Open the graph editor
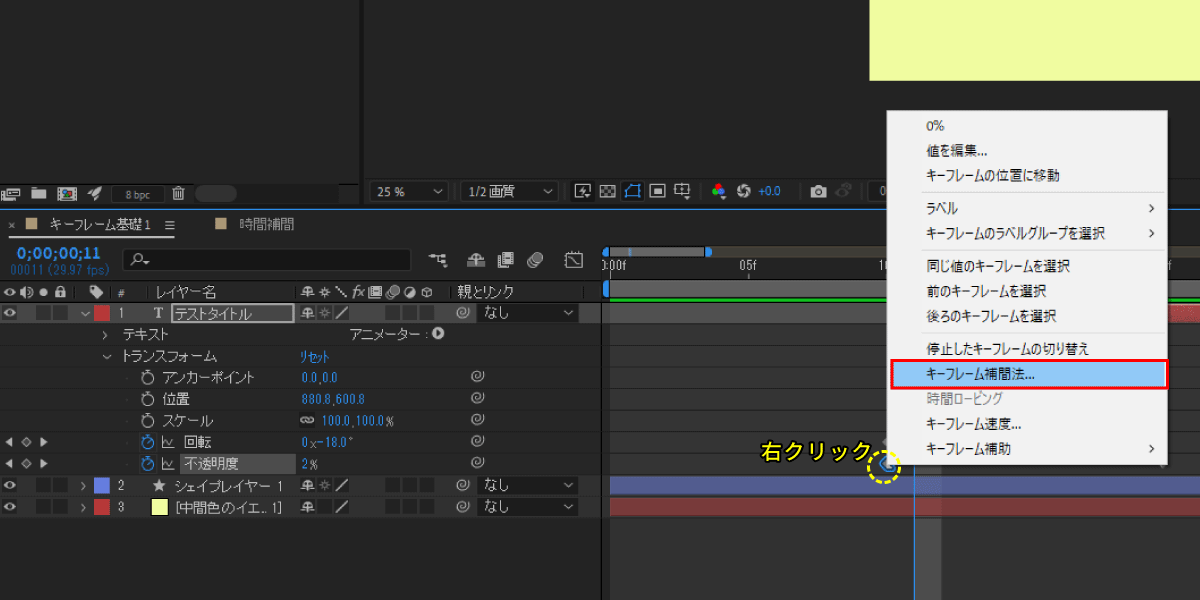 tap(573, 260)
